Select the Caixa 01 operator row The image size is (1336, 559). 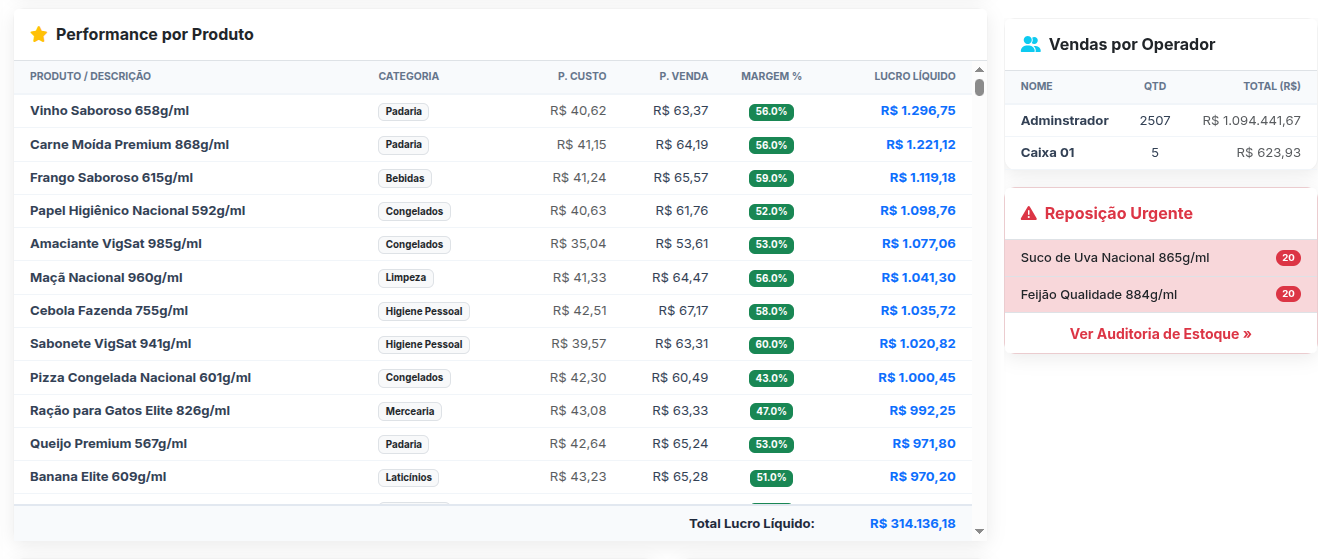pos(1161,153)
